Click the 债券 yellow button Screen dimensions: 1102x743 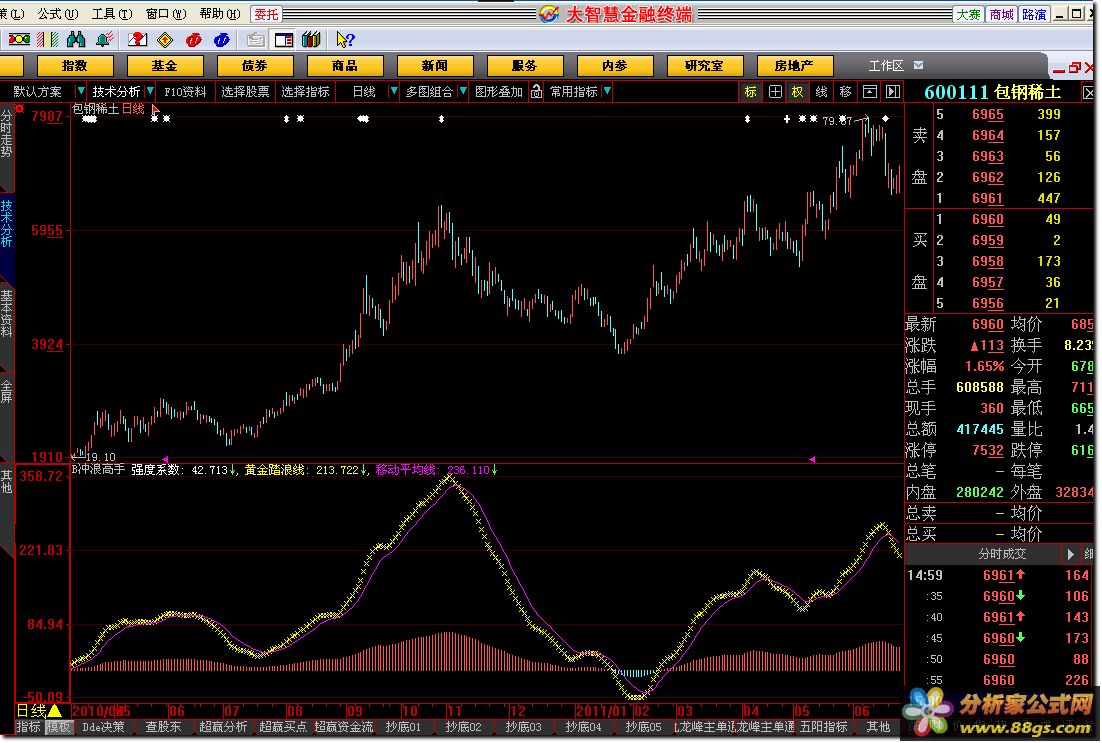(254, 66)
